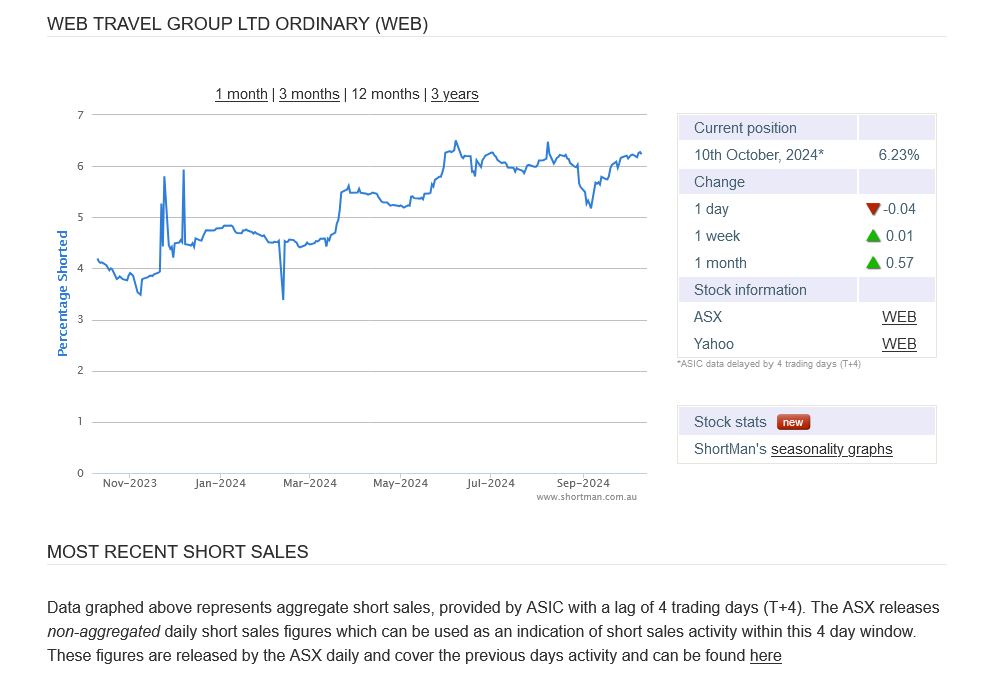Screen dimensions: 989x681
Task: Click the Jan-2024 x-axis label
Action: tap(220, 483)
